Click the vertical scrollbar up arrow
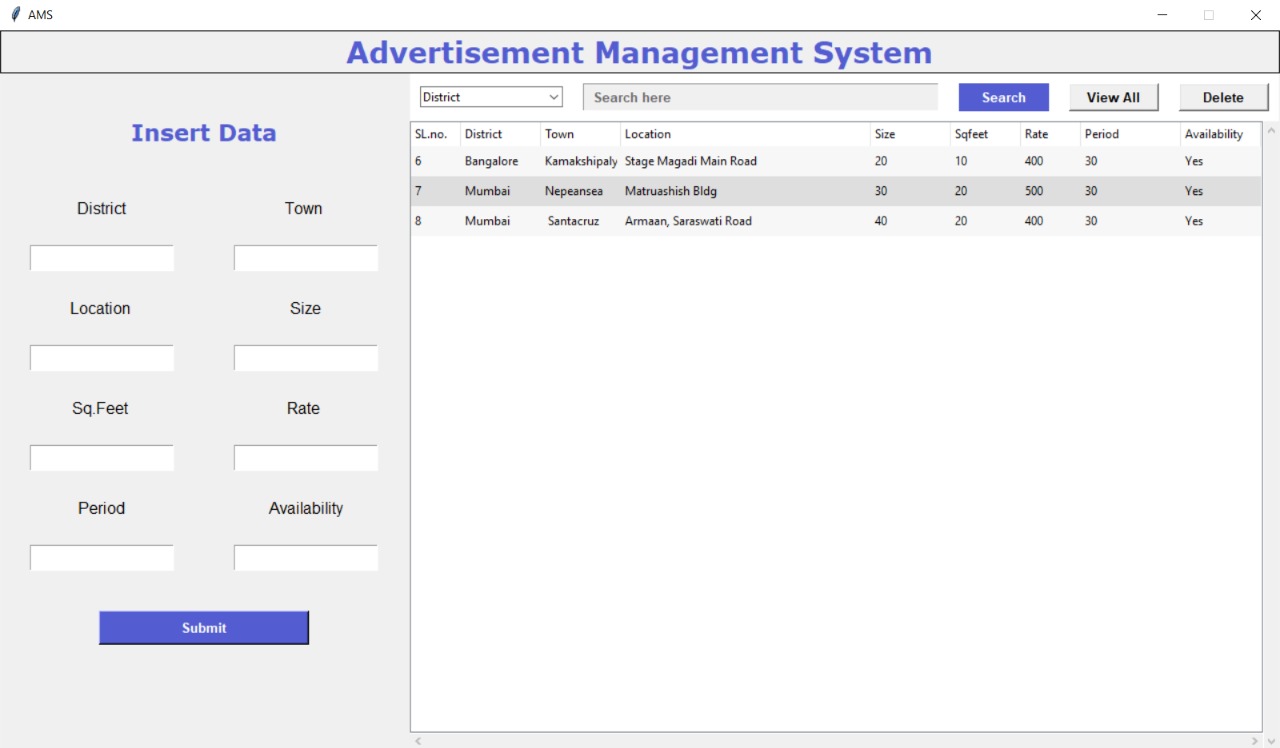 (x=1271, y=131)
